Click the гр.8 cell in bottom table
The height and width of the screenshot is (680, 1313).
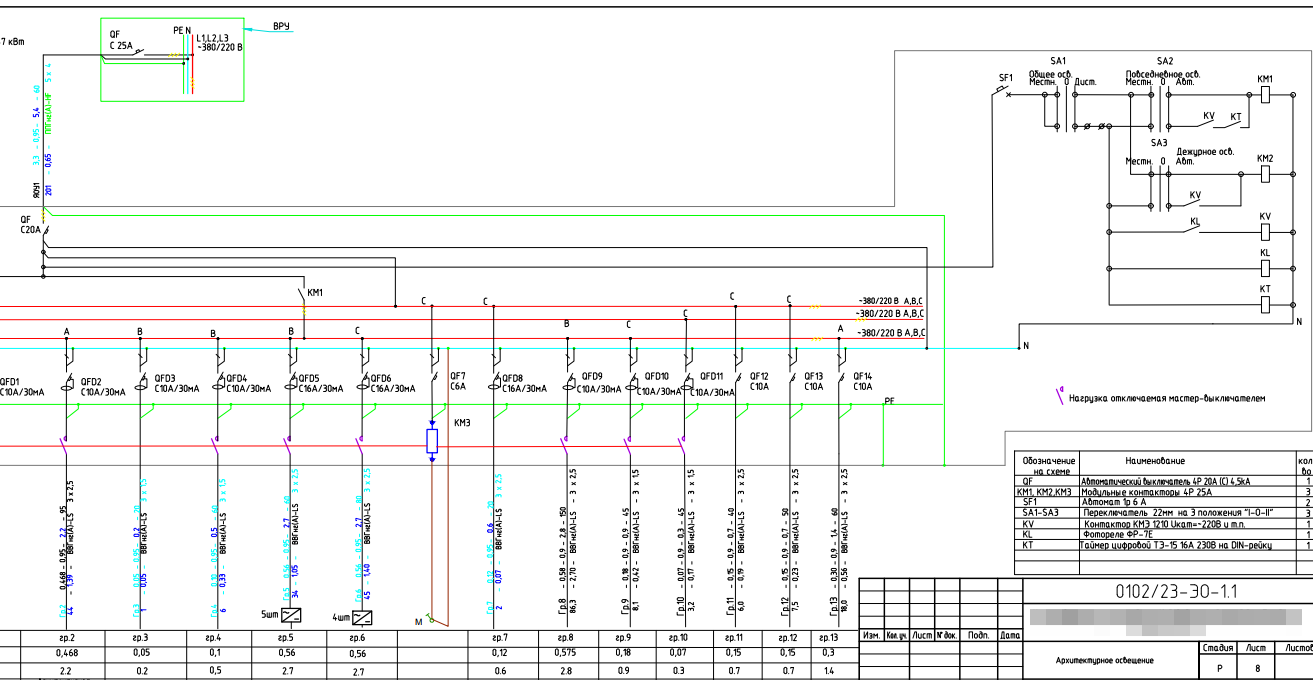[x=564, y=637]
